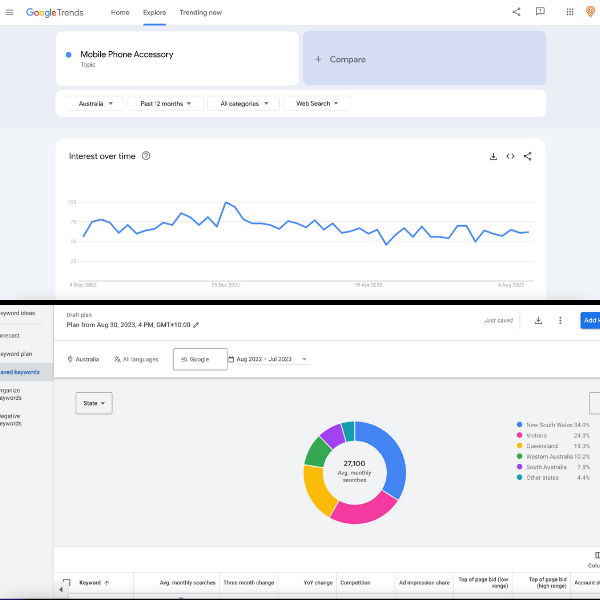Open the send feedback icon

(540, 11)
